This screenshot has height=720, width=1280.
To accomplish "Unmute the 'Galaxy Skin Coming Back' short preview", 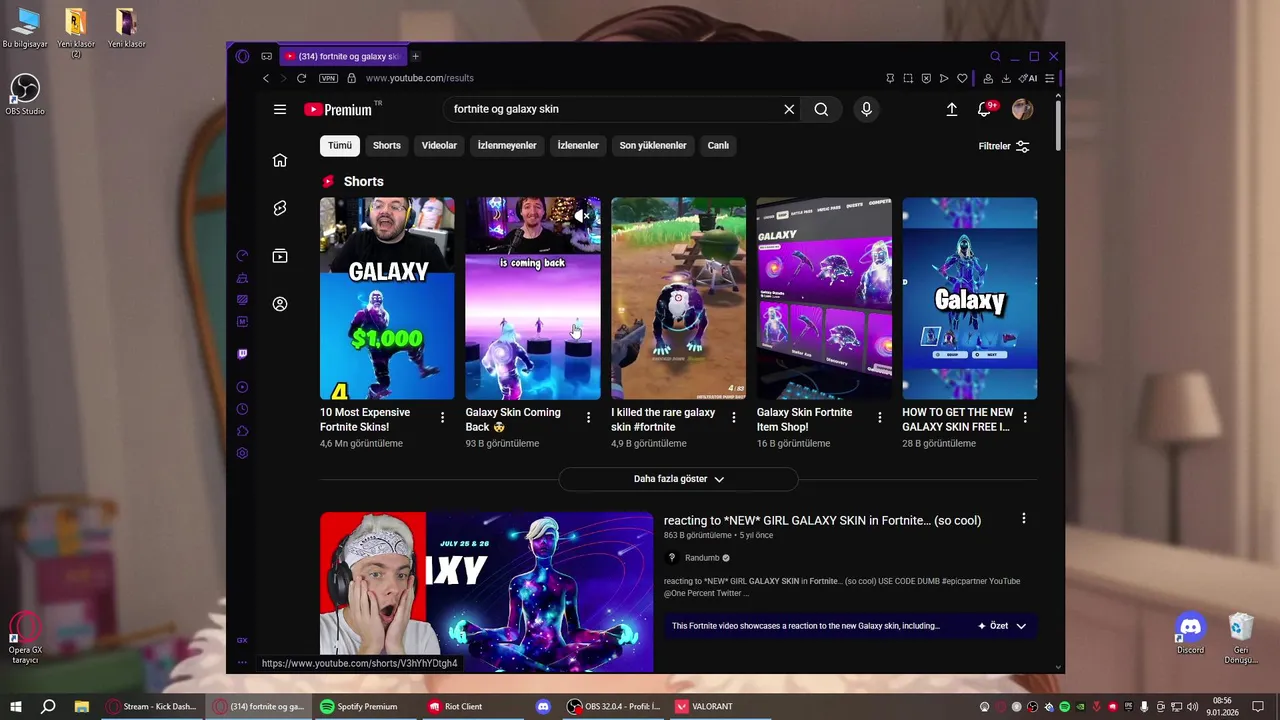I will pos(583,215).
